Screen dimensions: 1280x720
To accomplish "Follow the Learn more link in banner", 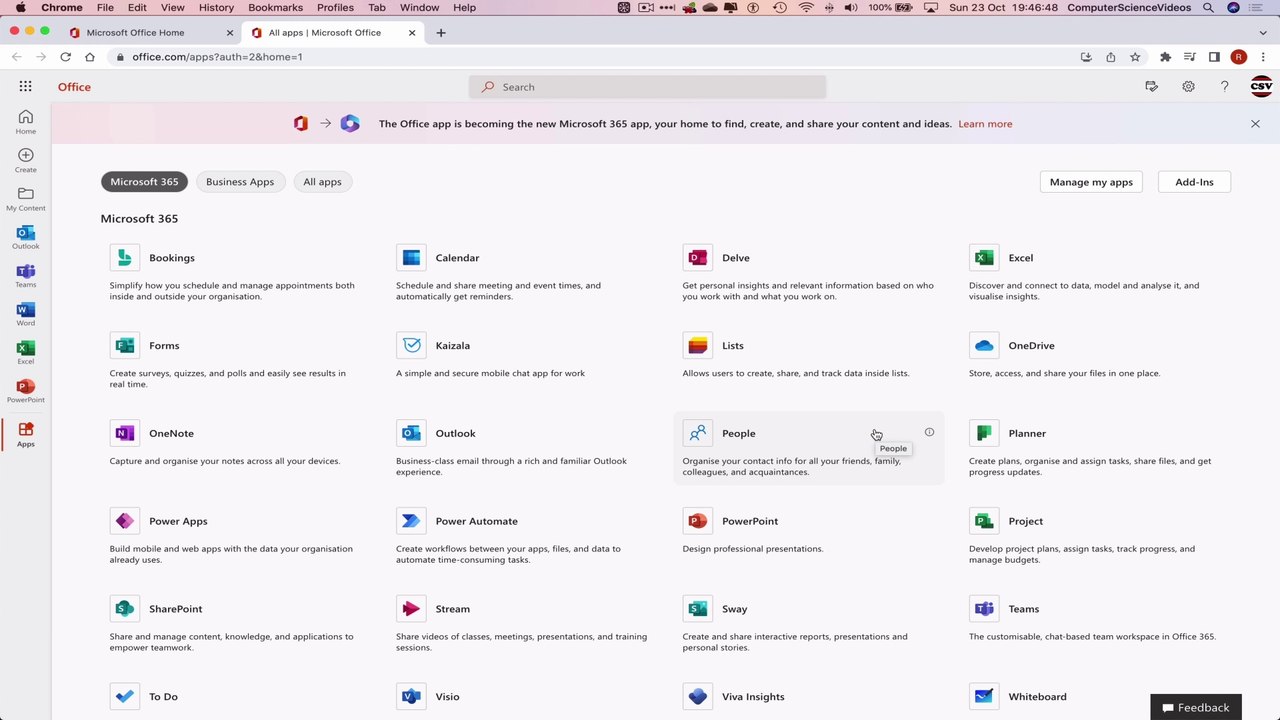I will [985, 124].
